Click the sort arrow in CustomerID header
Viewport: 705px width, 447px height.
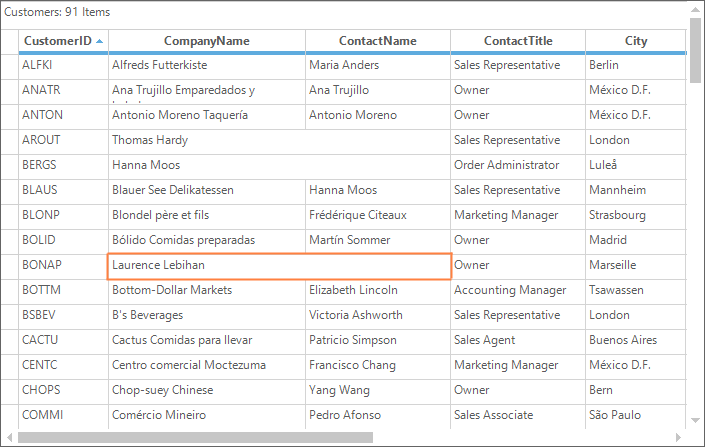(99, 41)
